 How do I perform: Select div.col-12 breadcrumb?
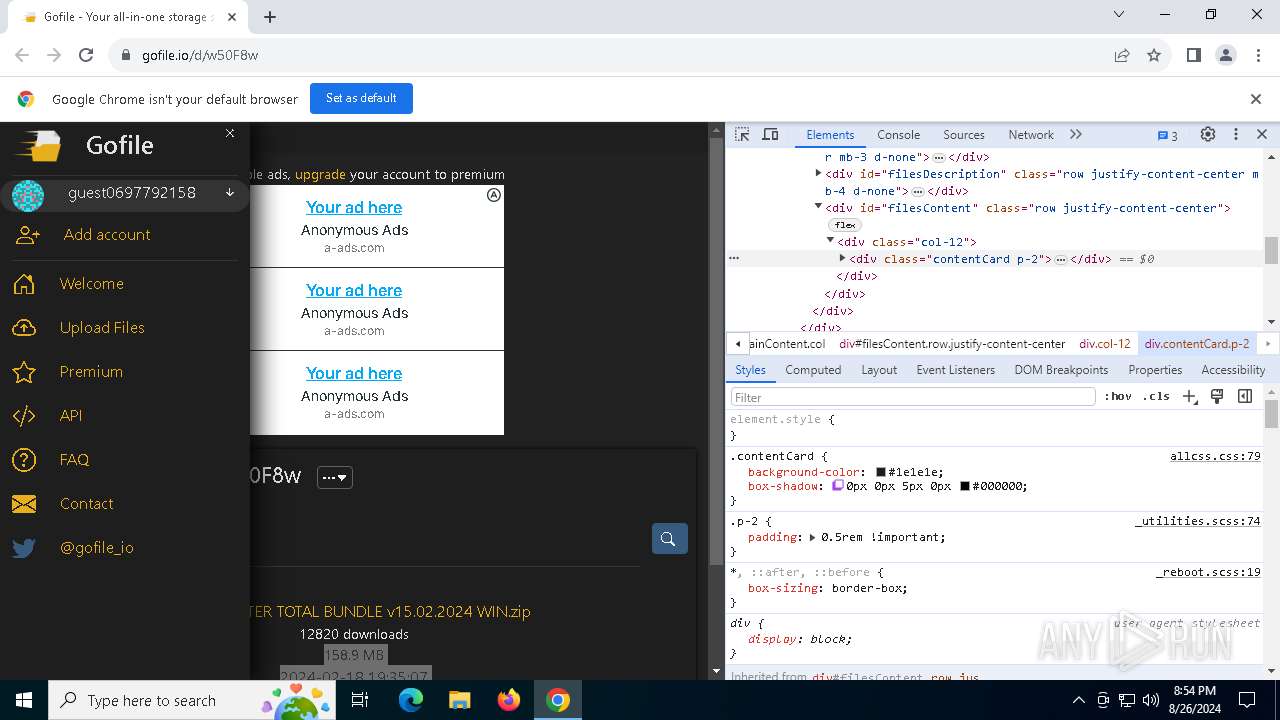point(1105,343)
